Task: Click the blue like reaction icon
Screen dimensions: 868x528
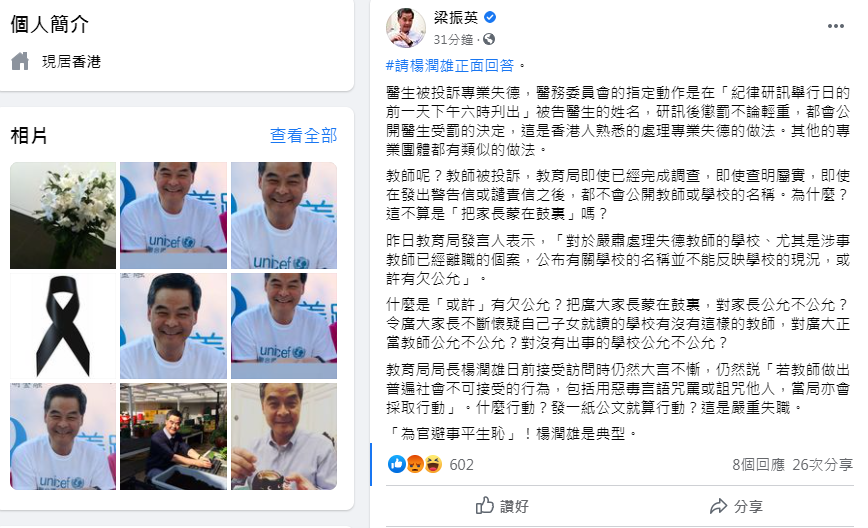Action: pyautogui.click(x=397, y=464)
